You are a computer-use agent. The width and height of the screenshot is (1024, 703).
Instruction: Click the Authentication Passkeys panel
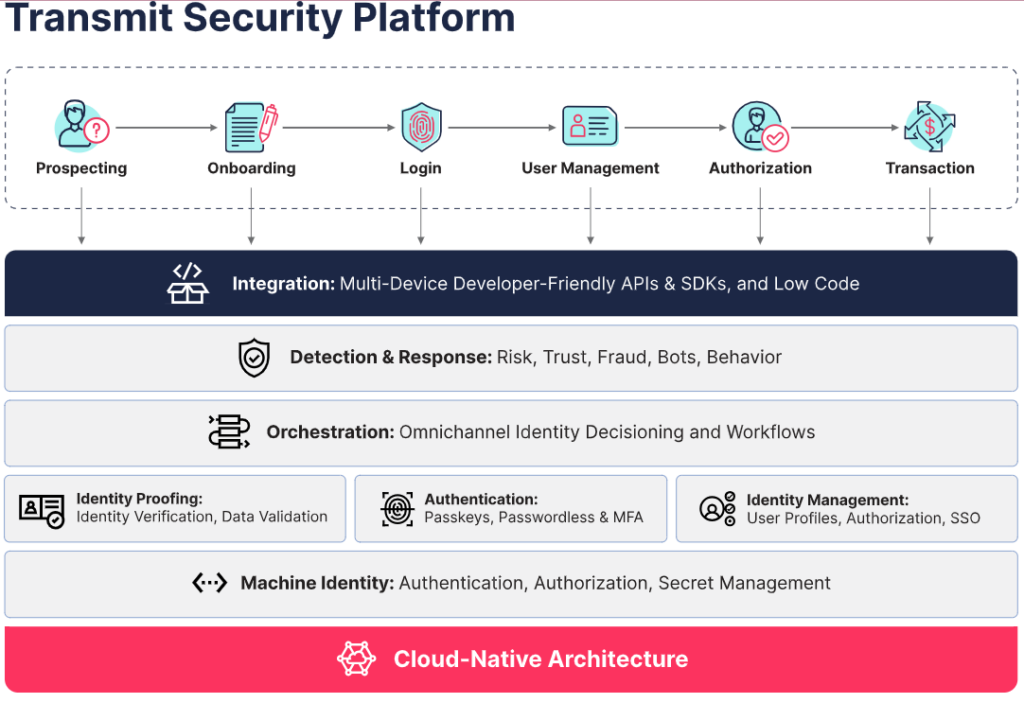coord(510,508)
